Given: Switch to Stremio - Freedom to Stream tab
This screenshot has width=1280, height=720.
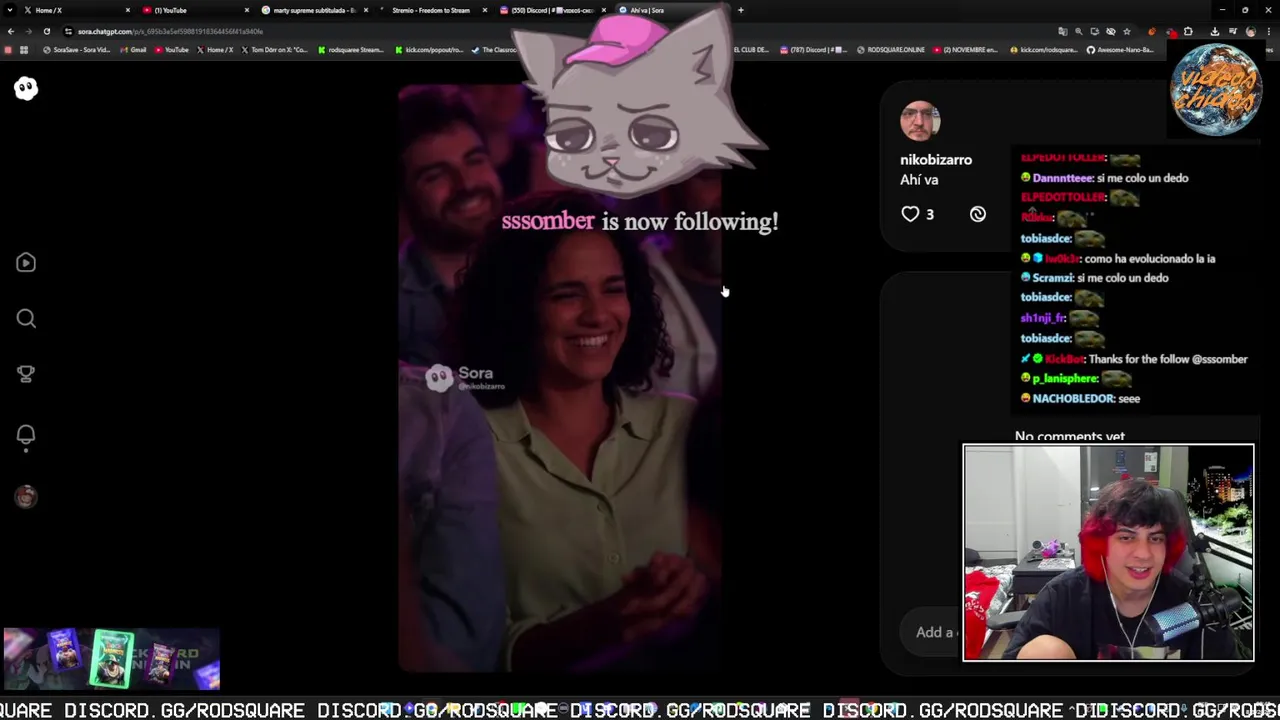Looking at the screenshot, I should click(x=432, y=10).
